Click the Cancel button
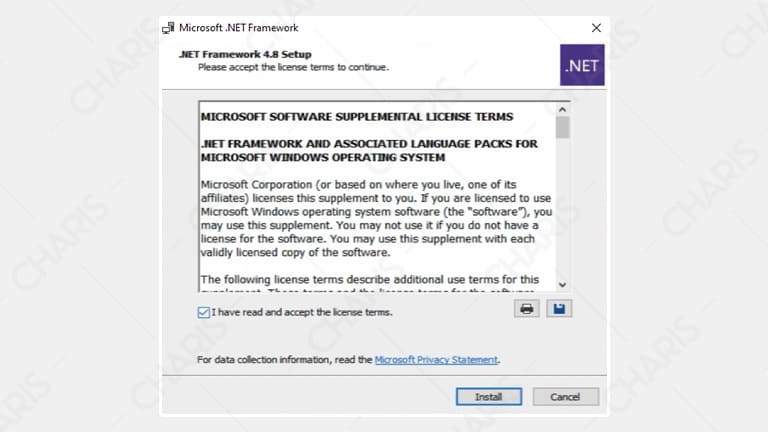Viewport: 768px width, 432px height. pos(566,397)
